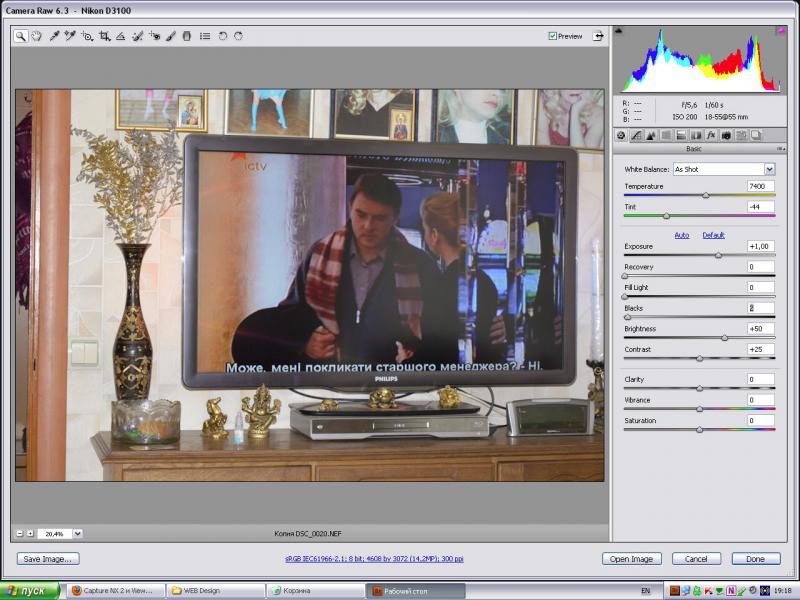
Task: Click the Exposure slider handle
Action: 718,255
